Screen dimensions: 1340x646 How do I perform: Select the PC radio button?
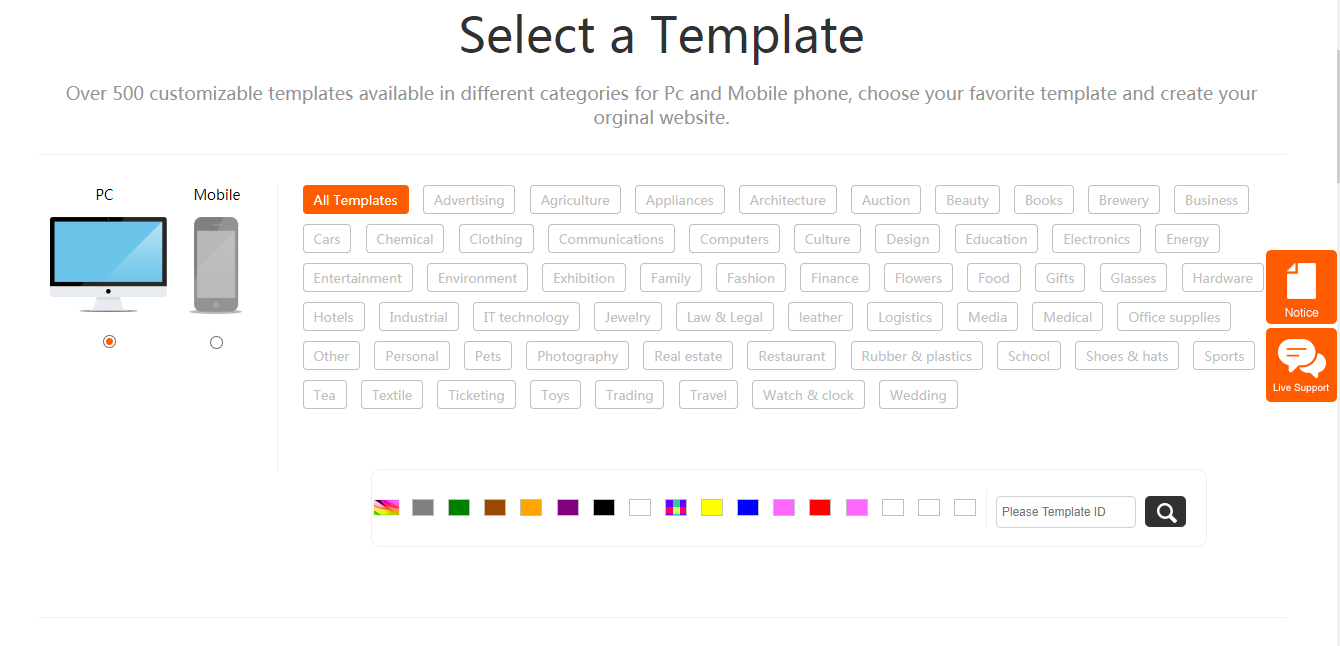110,342
